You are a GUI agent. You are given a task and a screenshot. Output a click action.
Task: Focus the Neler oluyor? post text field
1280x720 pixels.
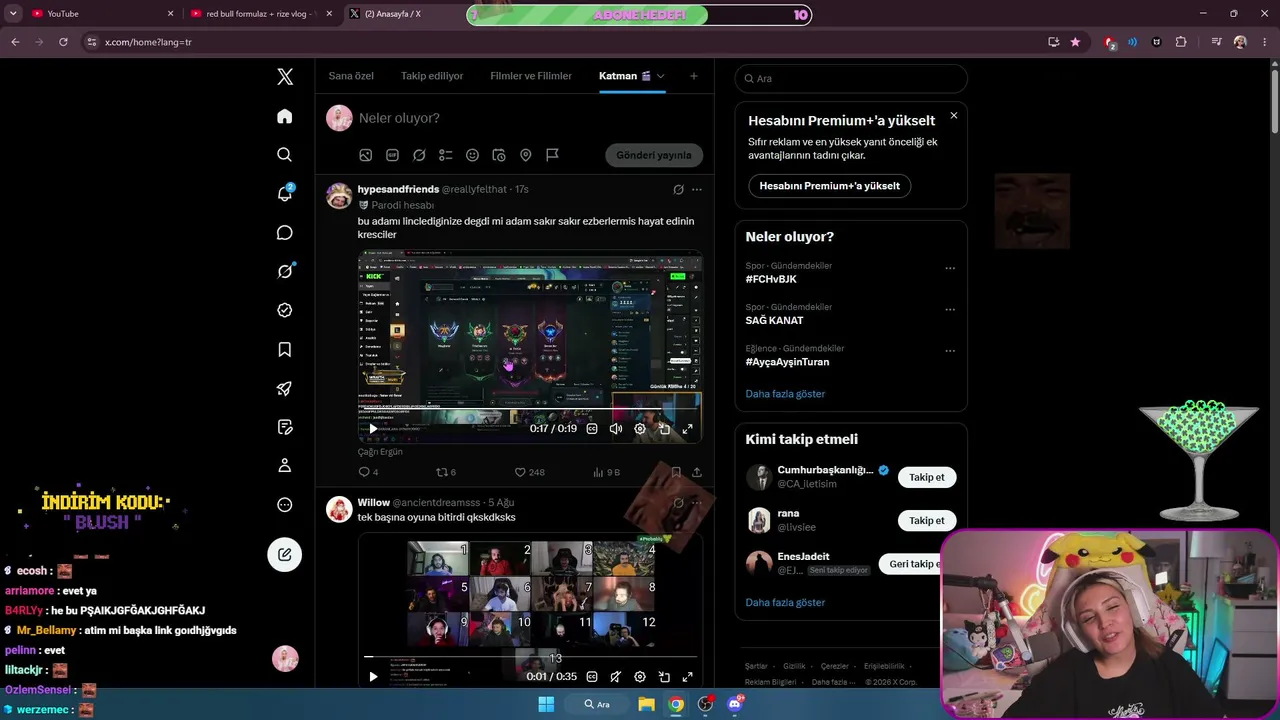[530, 118]
